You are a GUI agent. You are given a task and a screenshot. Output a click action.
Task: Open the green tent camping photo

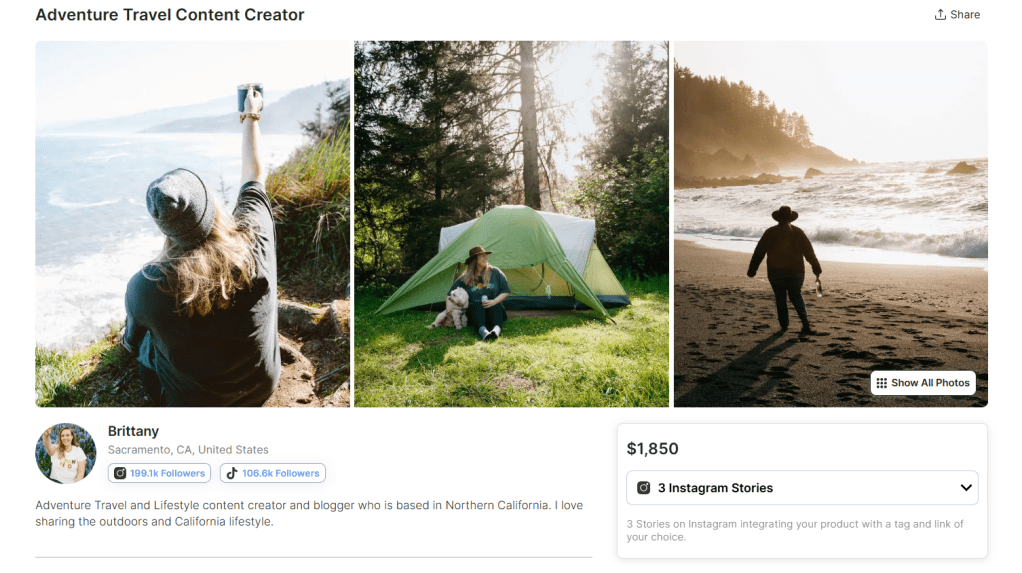tap(511, 224)
